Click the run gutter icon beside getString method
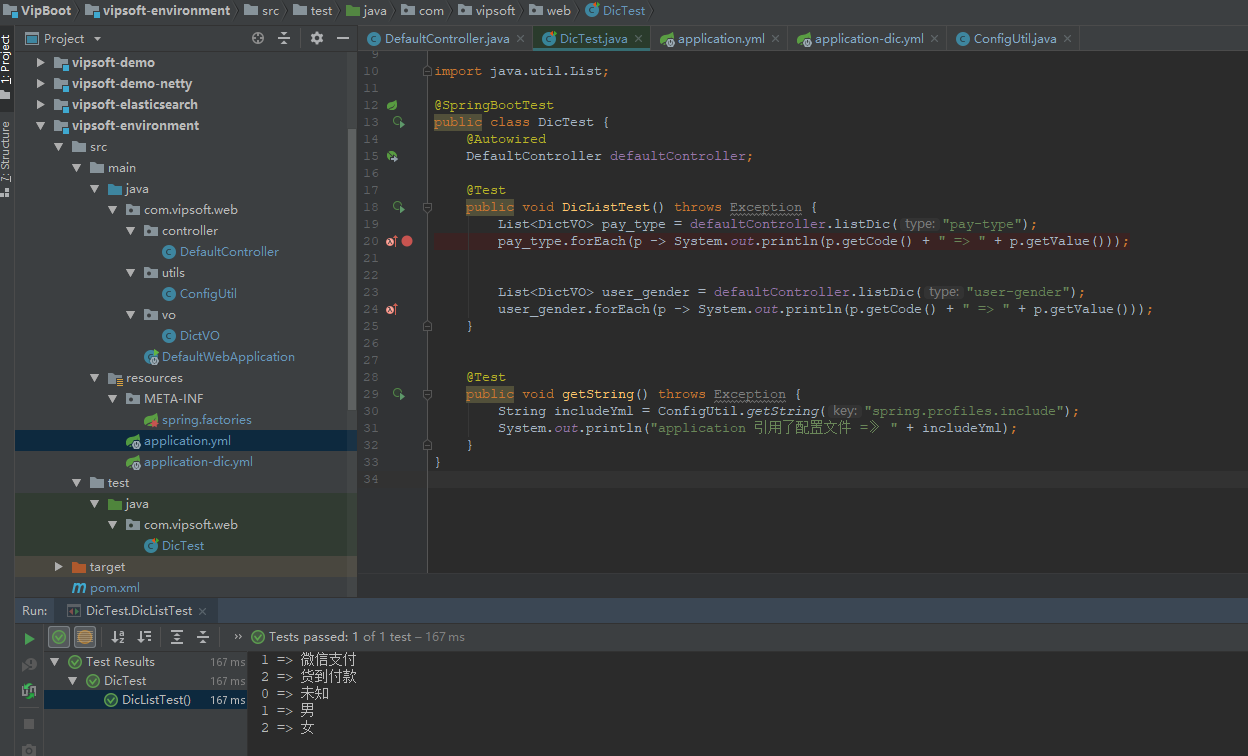The image size is (1248, 756). [x=398, y=394]
